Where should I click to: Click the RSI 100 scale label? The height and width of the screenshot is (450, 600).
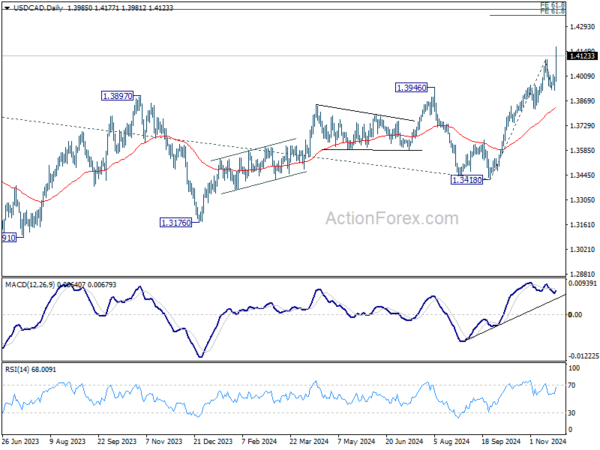(574, 368)
